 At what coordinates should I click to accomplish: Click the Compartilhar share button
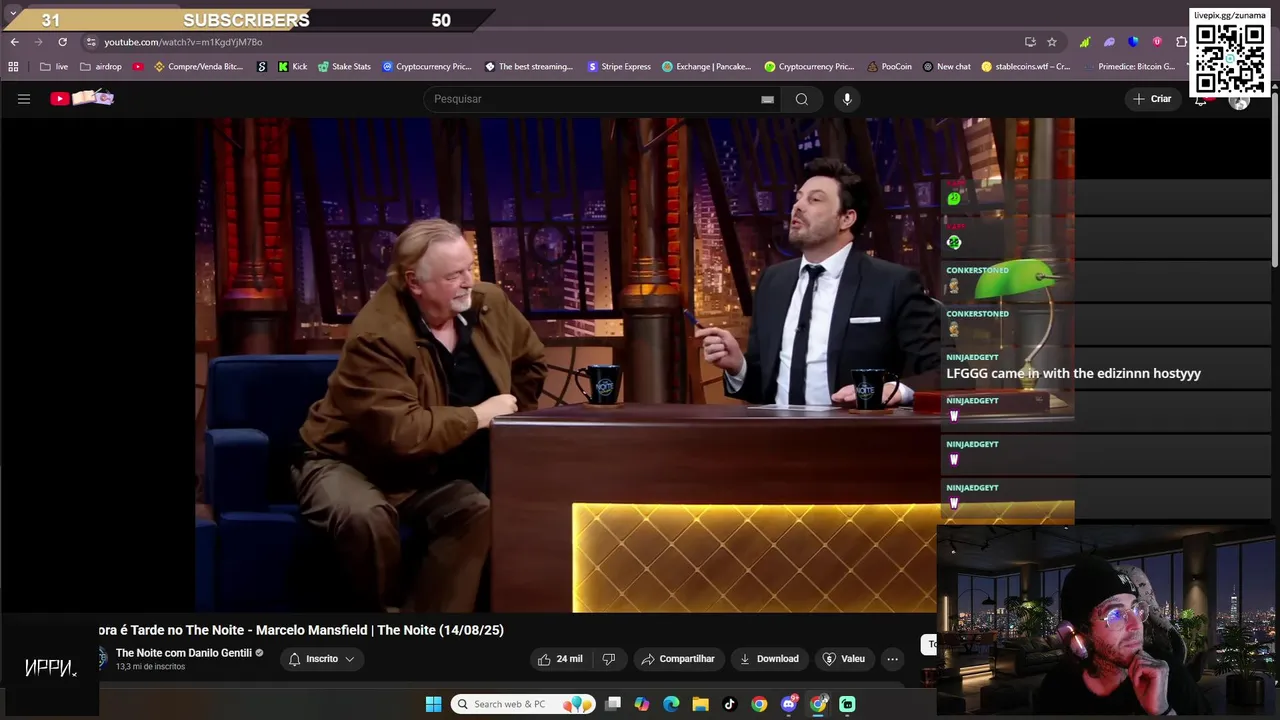[678, 659]
